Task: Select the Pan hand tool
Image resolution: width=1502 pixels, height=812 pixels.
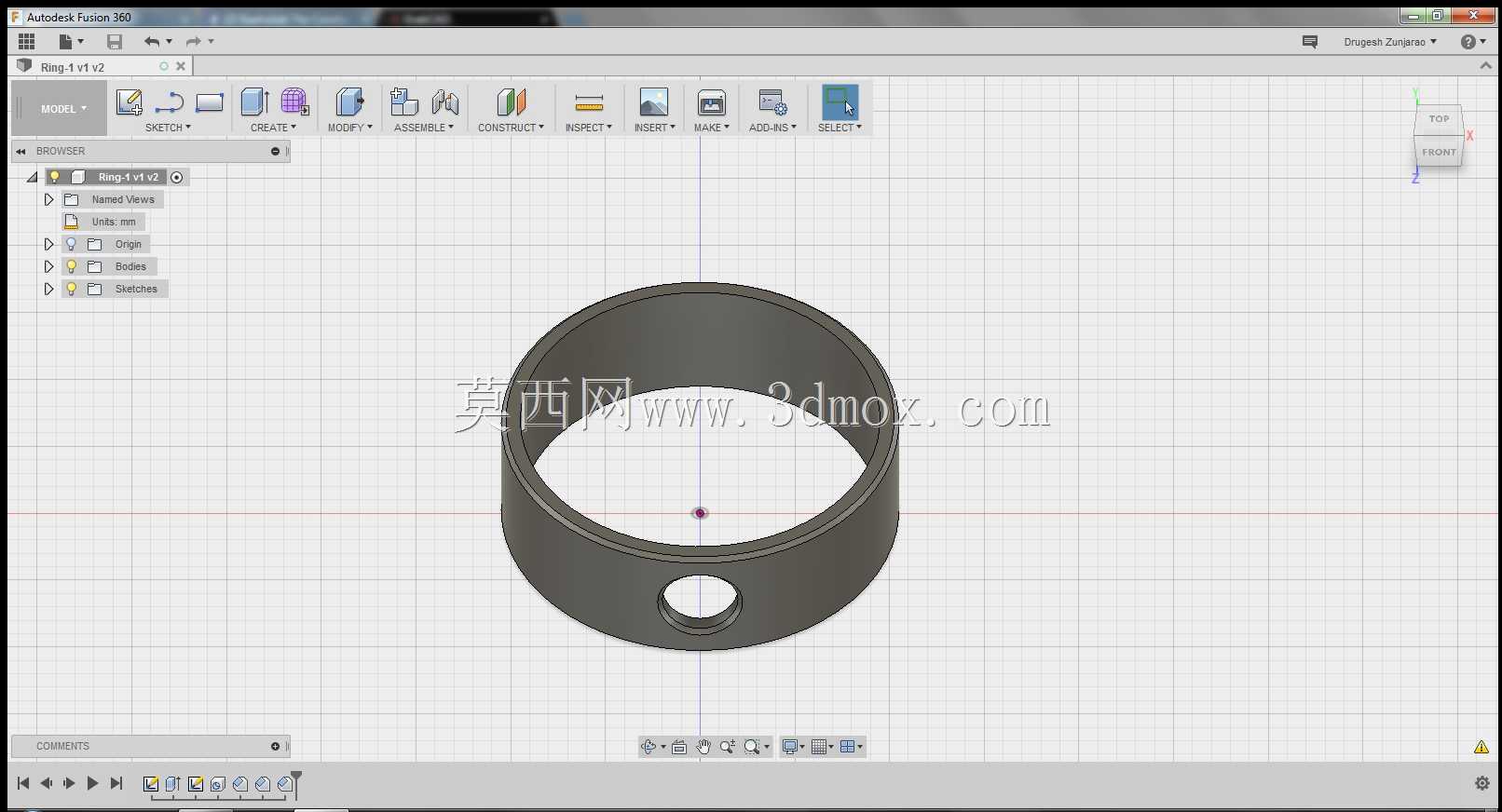Action: coord(703,747)
